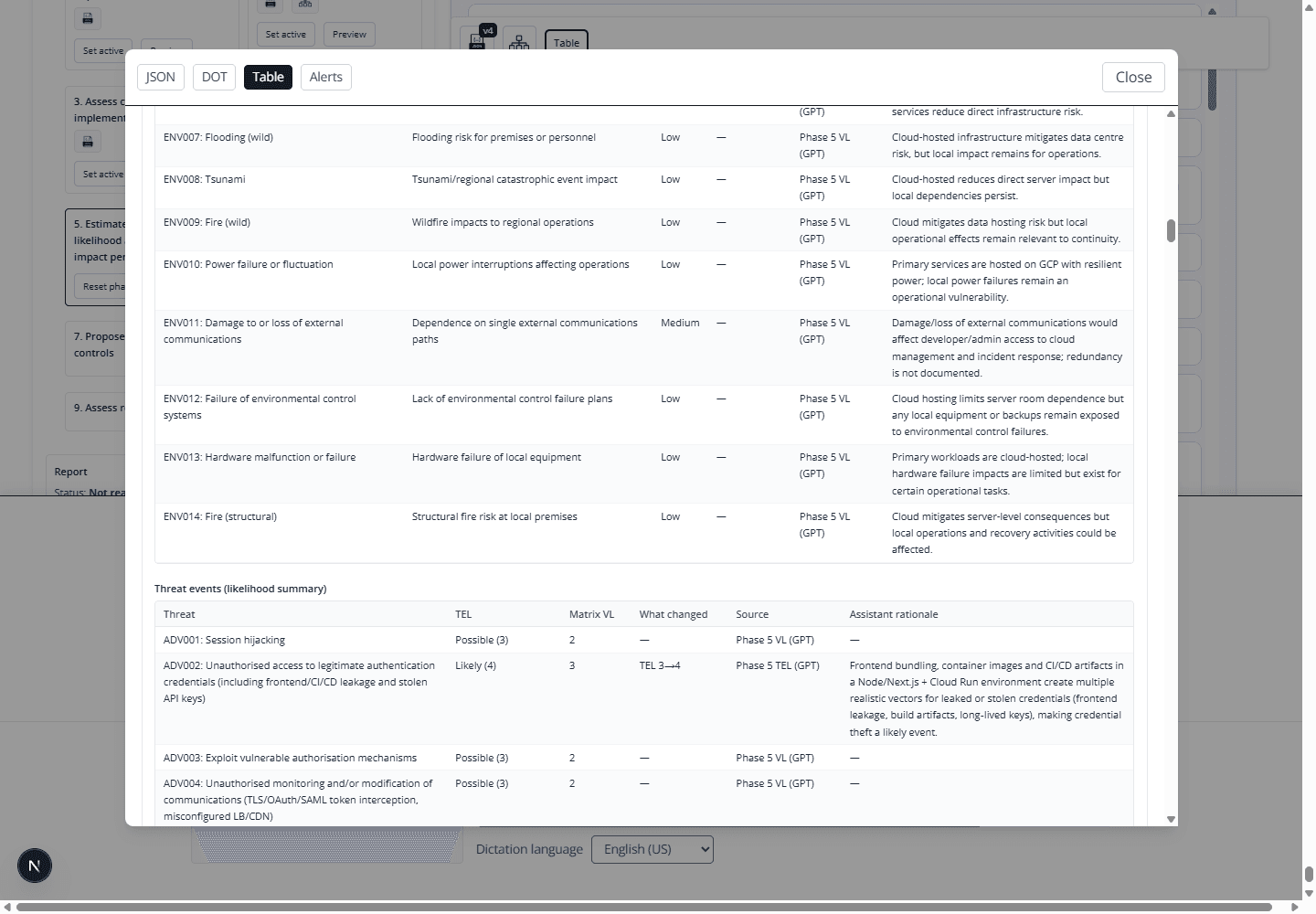This screenshot has width=1316, height=914.
Task: Click ADV003: Exploit vulnerable authorisation mechanisms
Action: click(290, 758)
